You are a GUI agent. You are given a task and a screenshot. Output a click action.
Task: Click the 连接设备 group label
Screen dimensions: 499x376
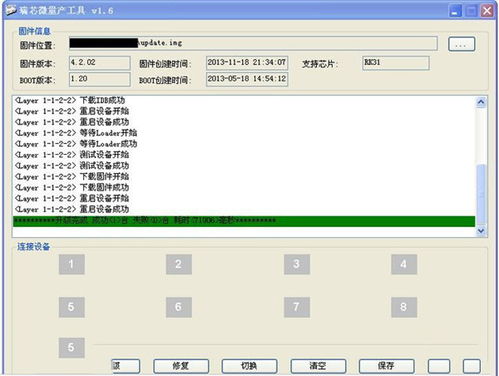pos(34,247)
